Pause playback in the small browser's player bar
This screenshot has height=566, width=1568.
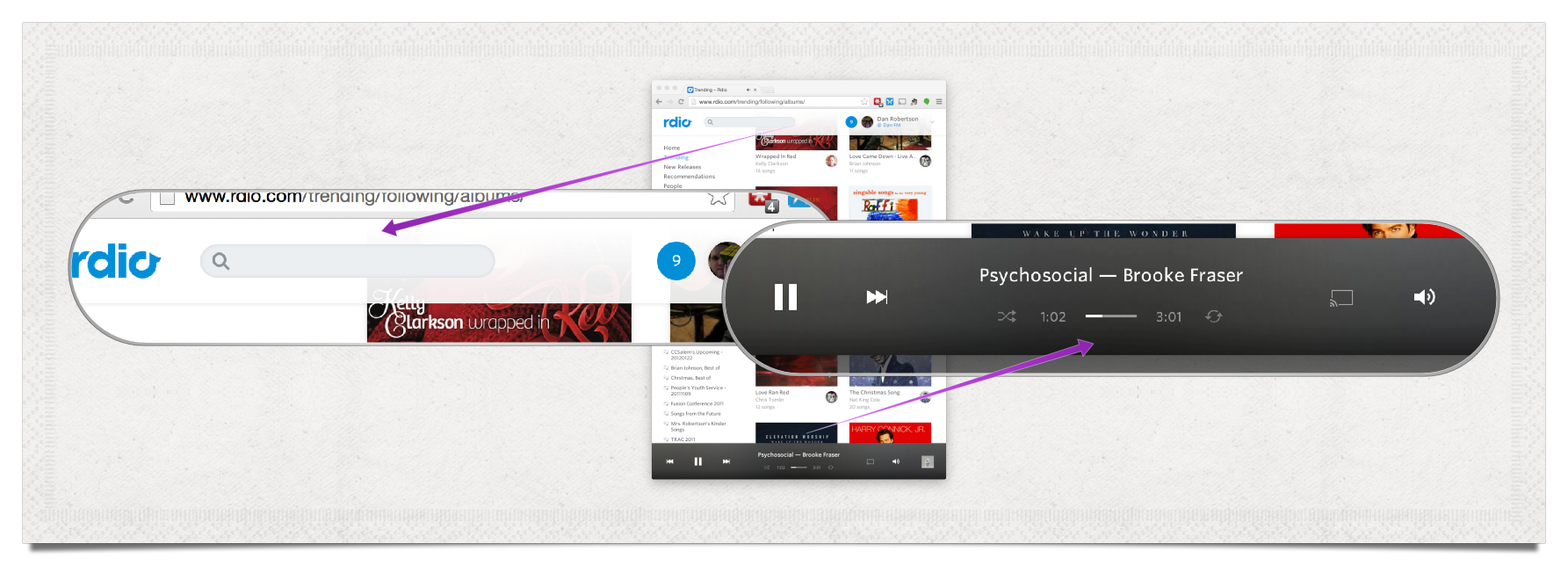click(697, 461)
